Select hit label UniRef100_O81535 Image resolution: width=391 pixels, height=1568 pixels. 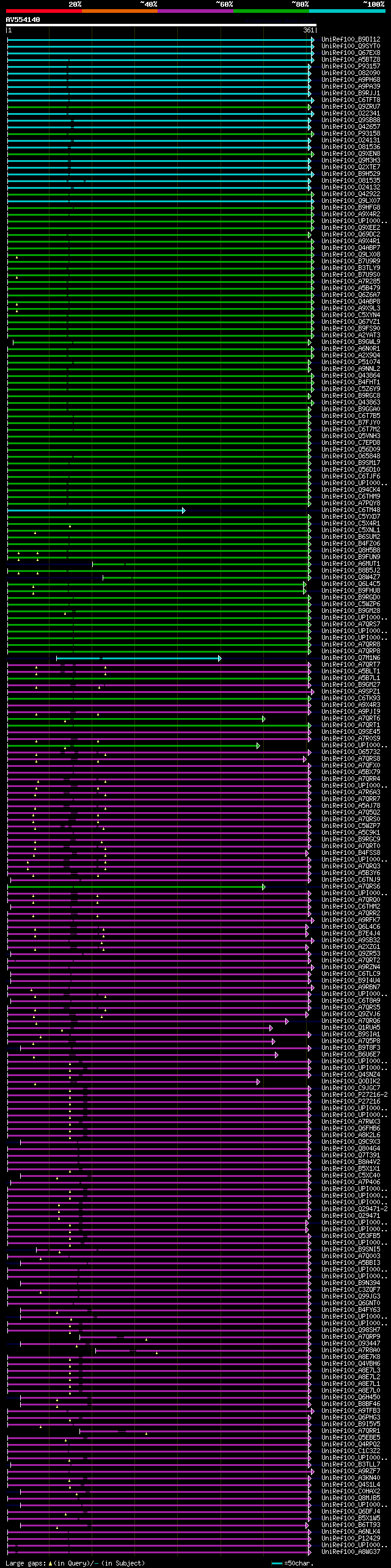[351, 180]
